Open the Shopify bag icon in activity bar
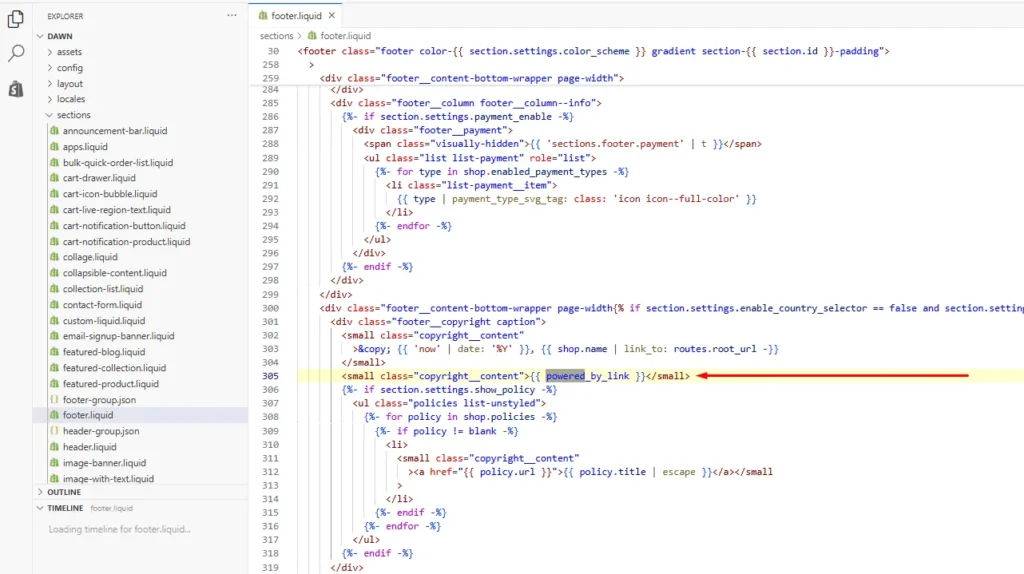The width and height of the screenshot is (1024, 574). [16, 89]
